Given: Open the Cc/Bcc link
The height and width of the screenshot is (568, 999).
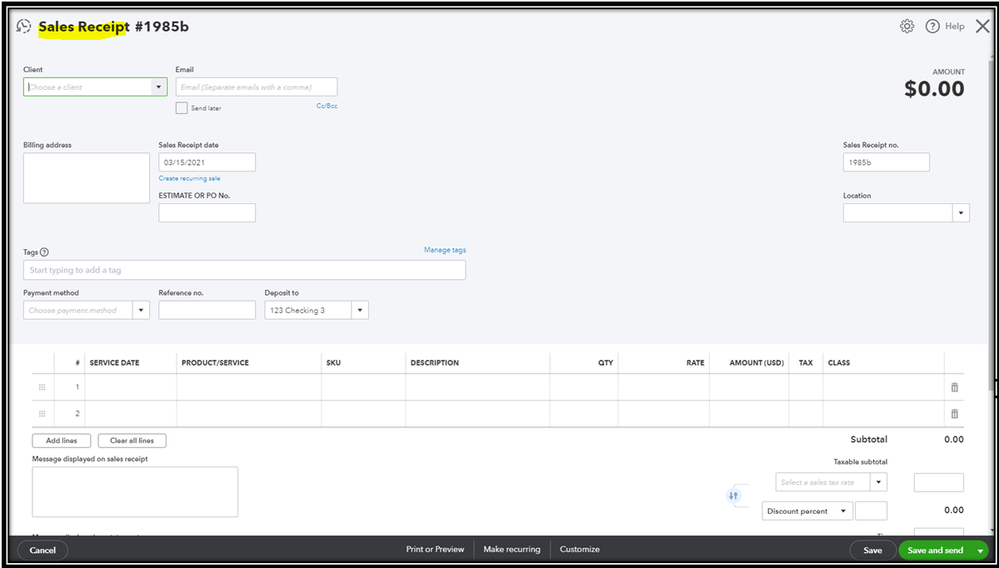Looking at the screenshot, I should [327, 106].
